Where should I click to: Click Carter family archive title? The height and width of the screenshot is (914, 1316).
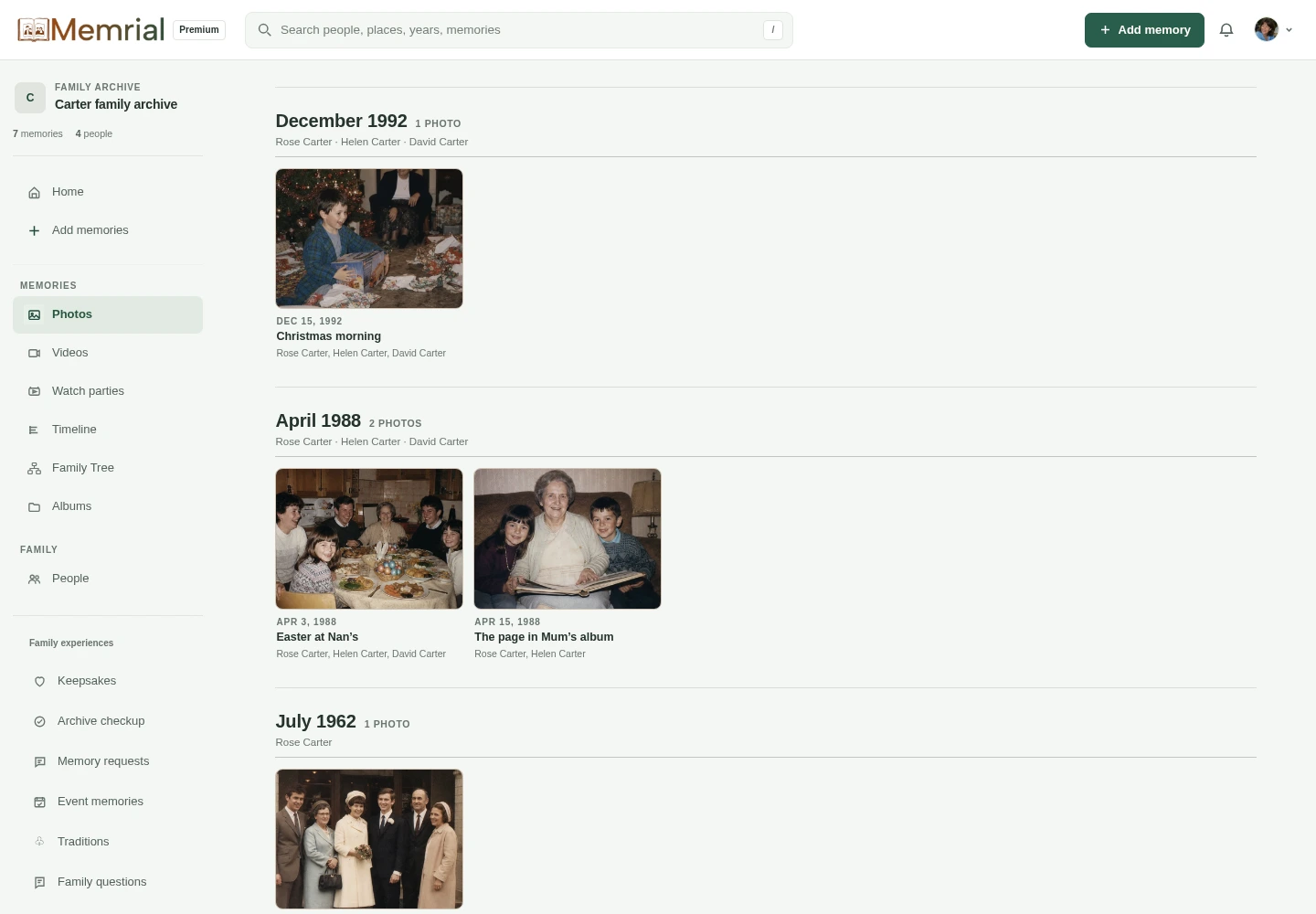coord(116,104)
